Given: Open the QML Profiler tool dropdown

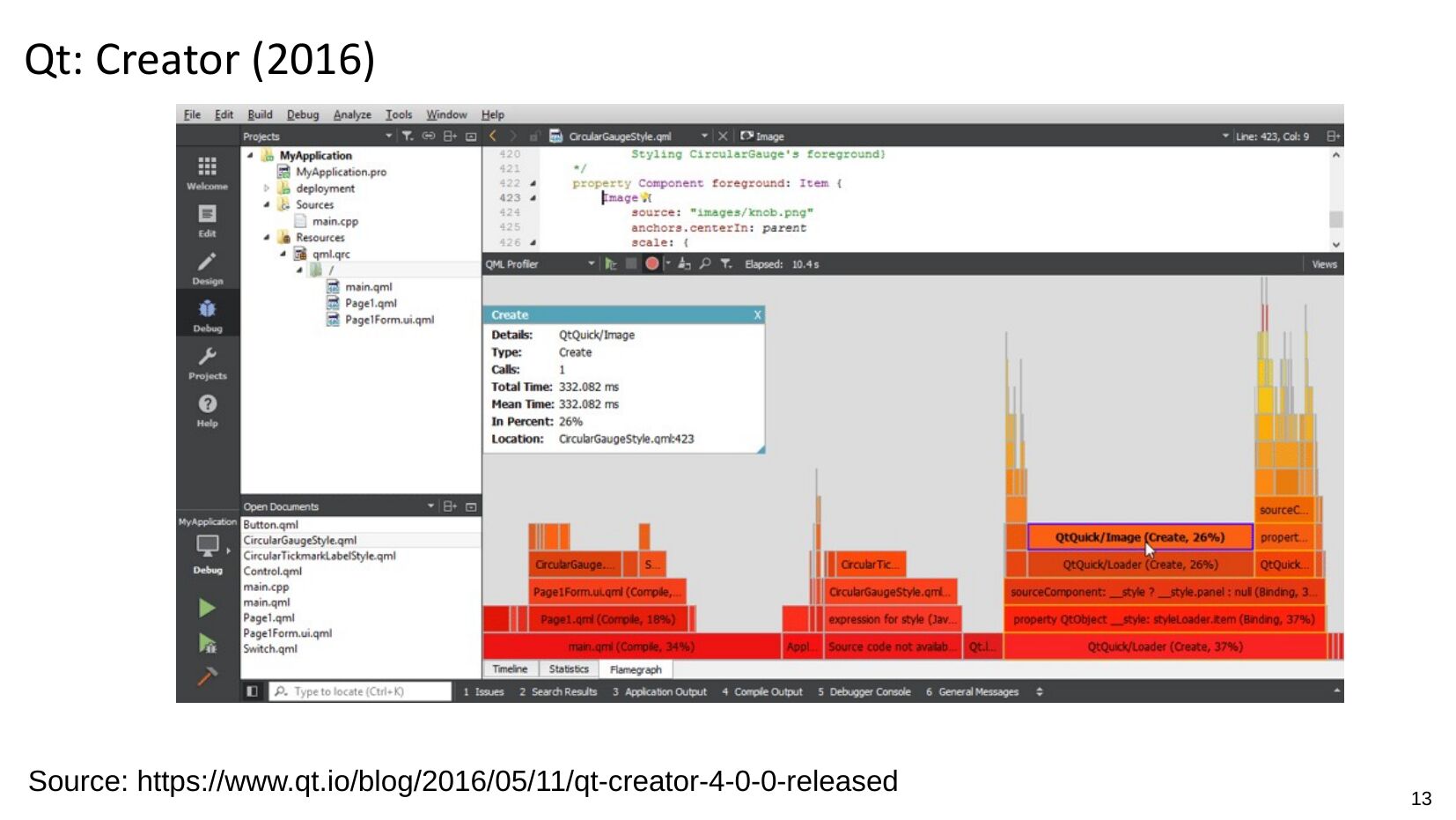Looking at the screenshot, I should click(x=591, y=264).
